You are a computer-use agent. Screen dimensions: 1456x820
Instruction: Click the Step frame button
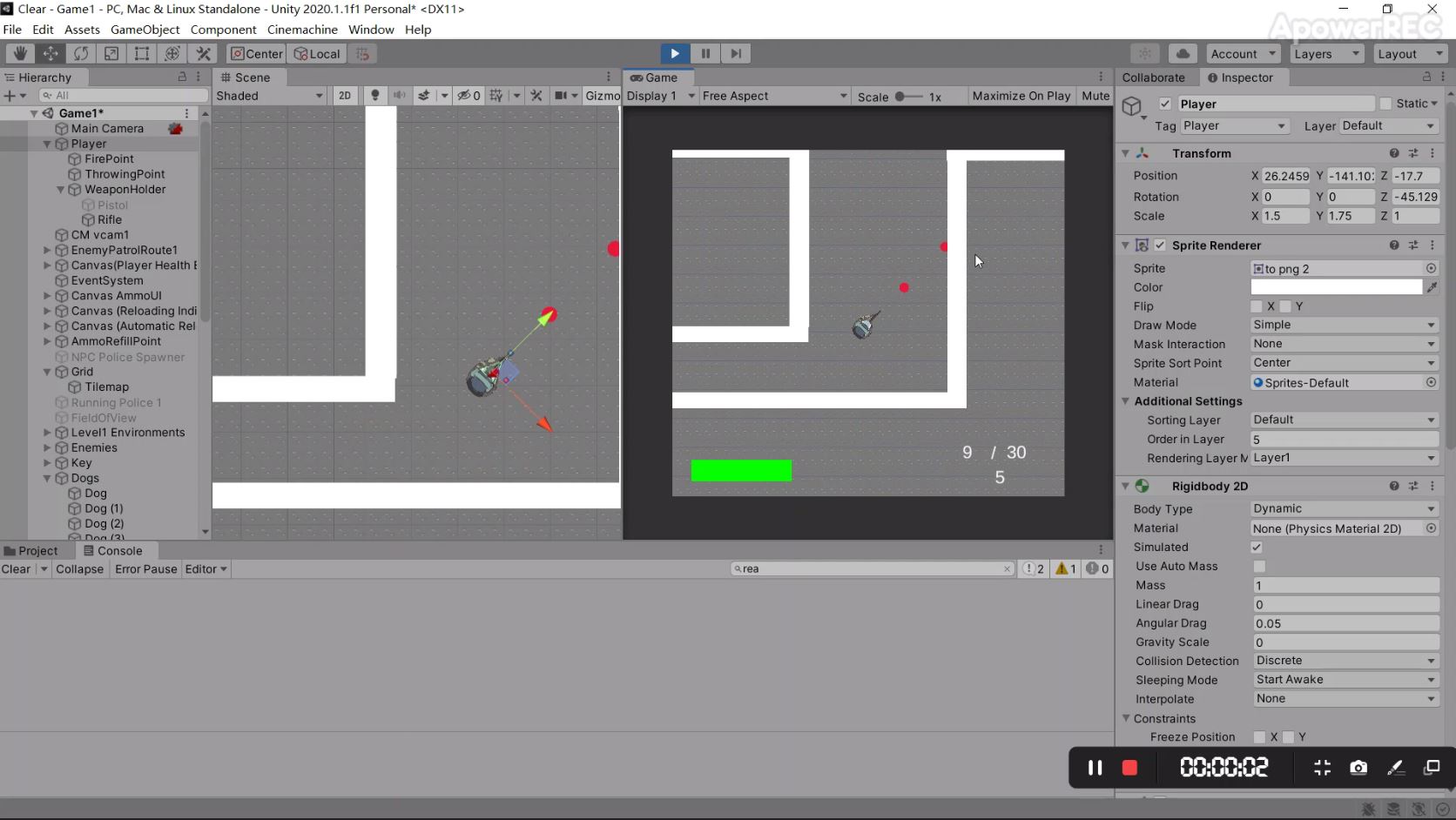(x=736, y=53)
